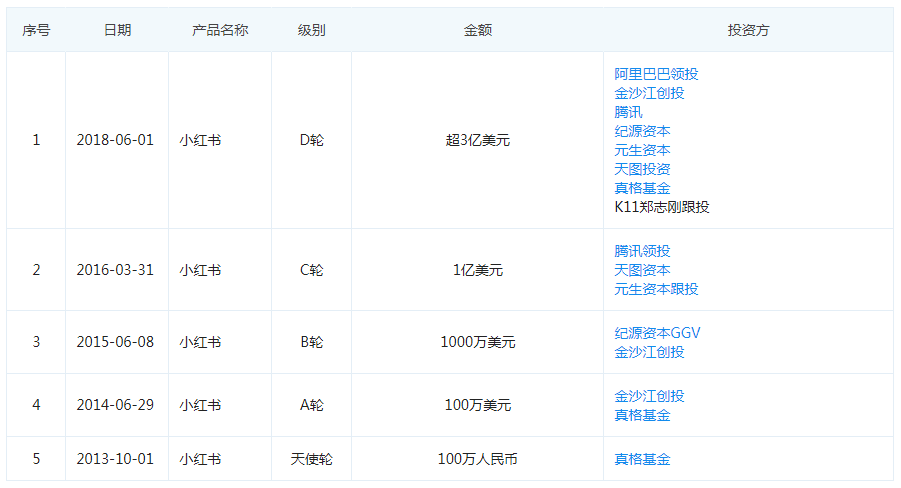This screenshot has width=901, height=488.
Task: Select the date 2018-06-01
Action: [115, 140]
